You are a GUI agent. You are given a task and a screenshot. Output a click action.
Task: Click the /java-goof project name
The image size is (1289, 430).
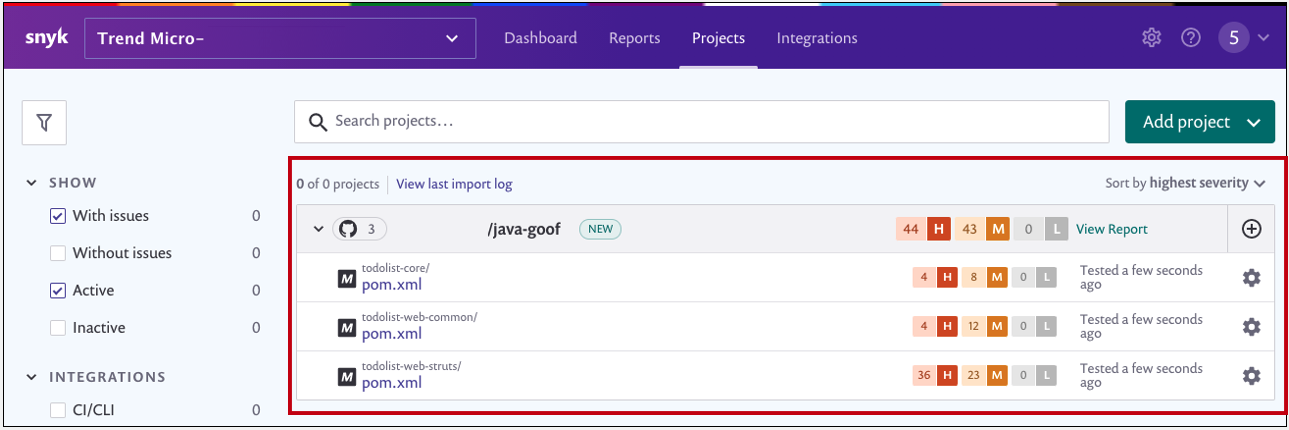[524, 229]
